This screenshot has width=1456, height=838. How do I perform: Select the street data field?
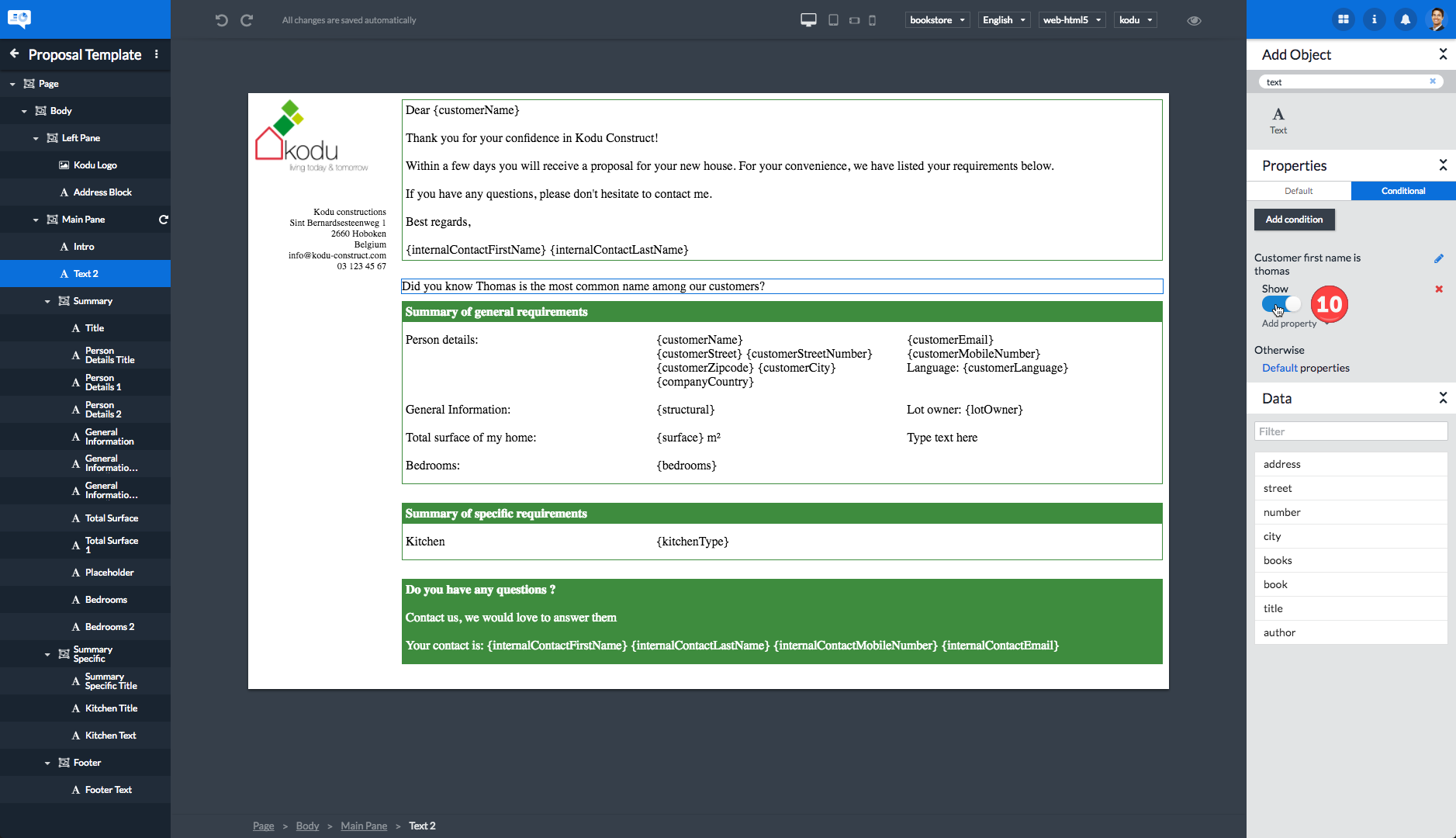(1351, 488)
